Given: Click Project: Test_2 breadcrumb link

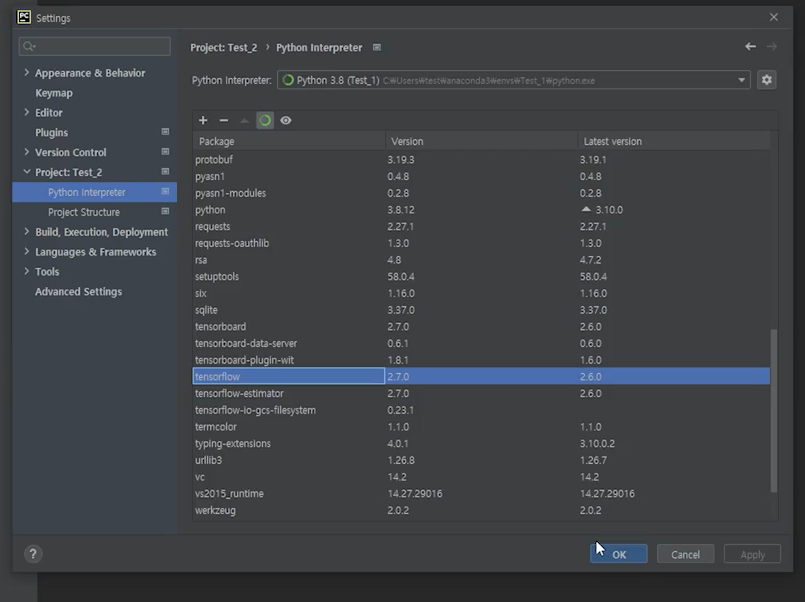Looking at the screenshot, I should coord(224,47).
